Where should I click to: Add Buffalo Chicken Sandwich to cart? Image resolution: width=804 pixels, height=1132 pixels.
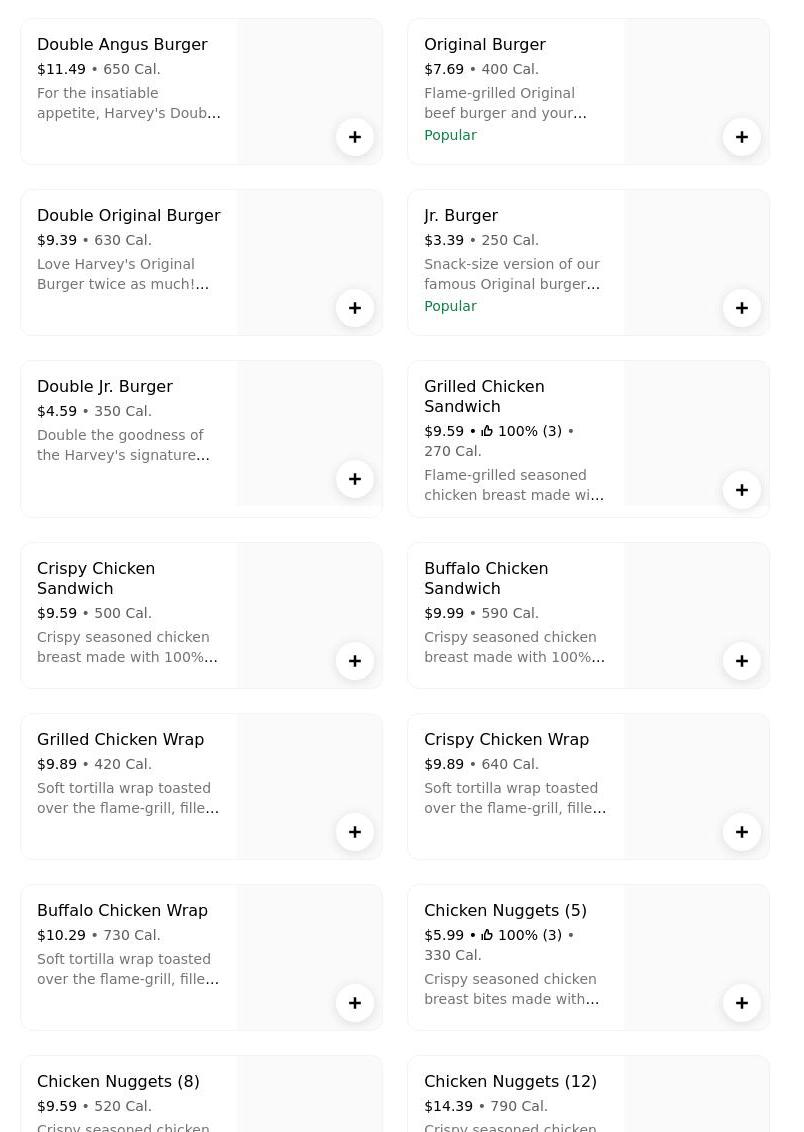742,661
